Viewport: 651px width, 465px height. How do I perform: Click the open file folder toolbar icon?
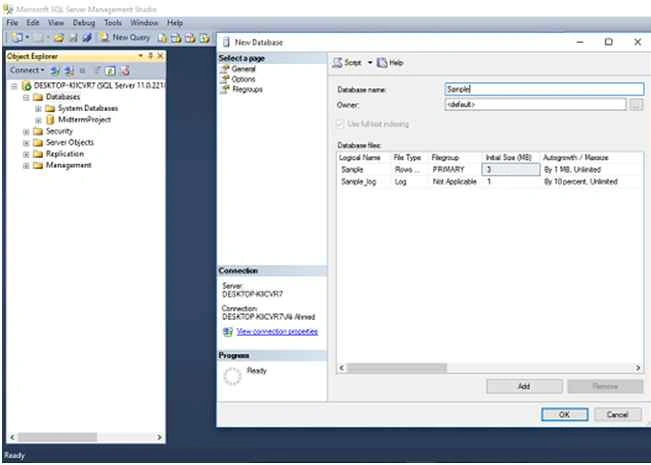coord(59,38)
